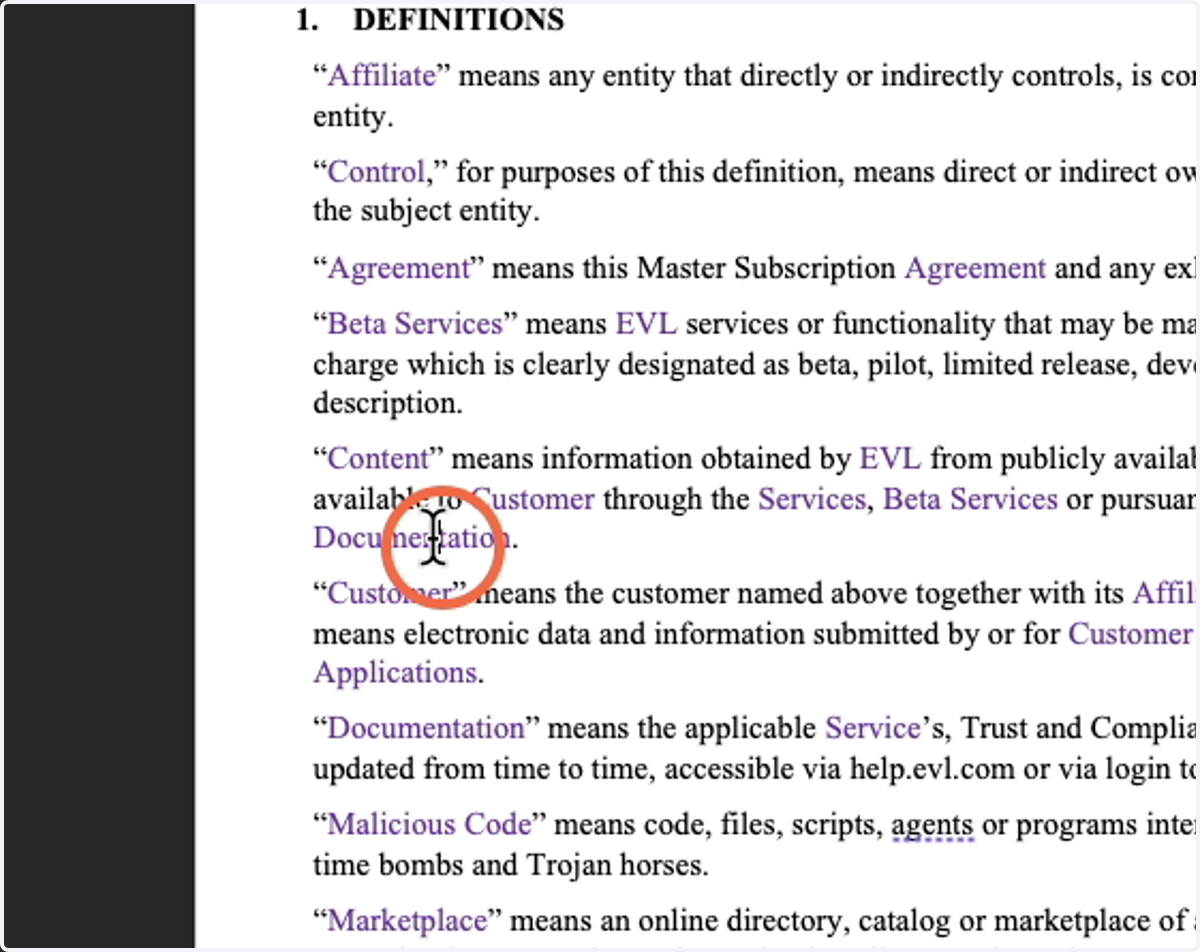Click the word "description." ending Beta Services paragraph
Viewport: 1200px width, 952px height.
click(x=388, y=404)
